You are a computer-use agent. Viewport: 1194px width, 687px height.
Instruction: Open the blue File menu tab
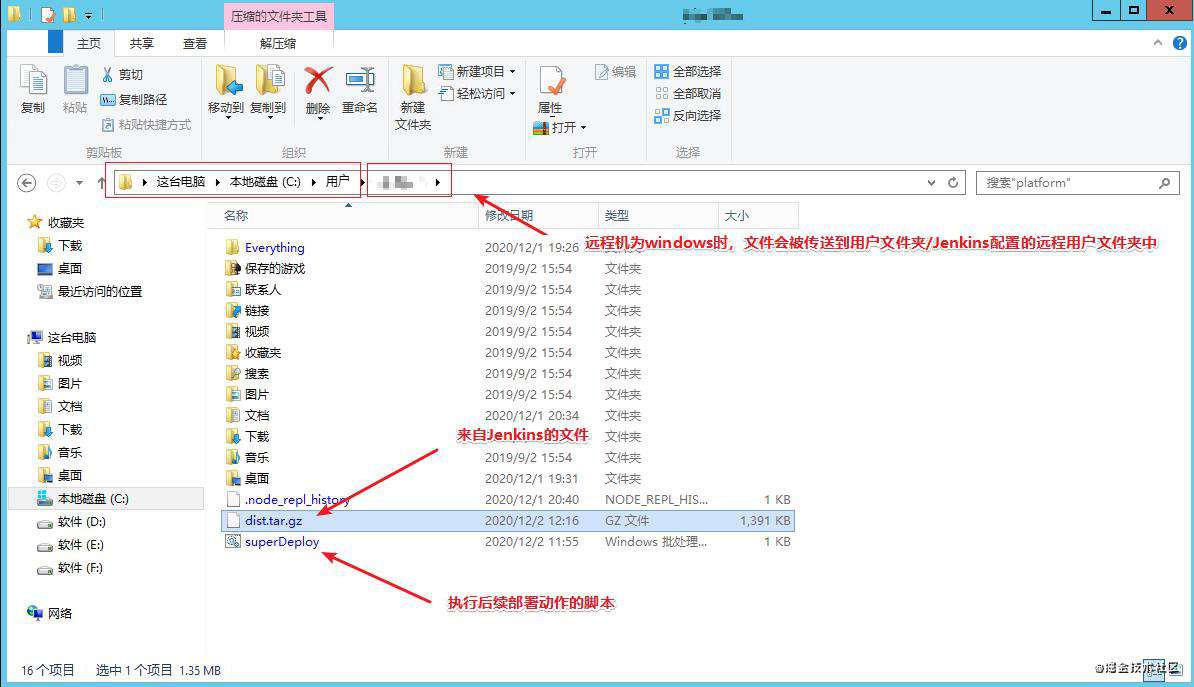(55, 42)
